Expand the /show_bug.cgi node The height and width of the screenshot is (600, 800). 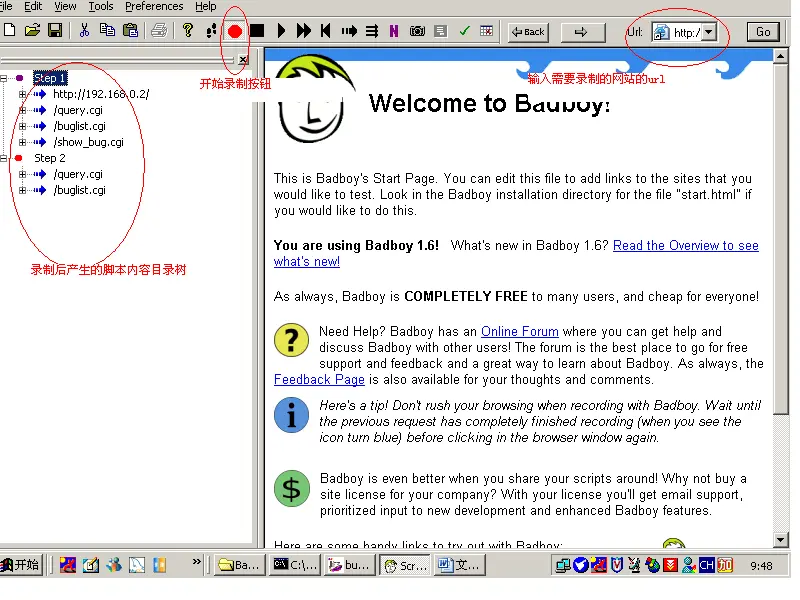[22, 142]
